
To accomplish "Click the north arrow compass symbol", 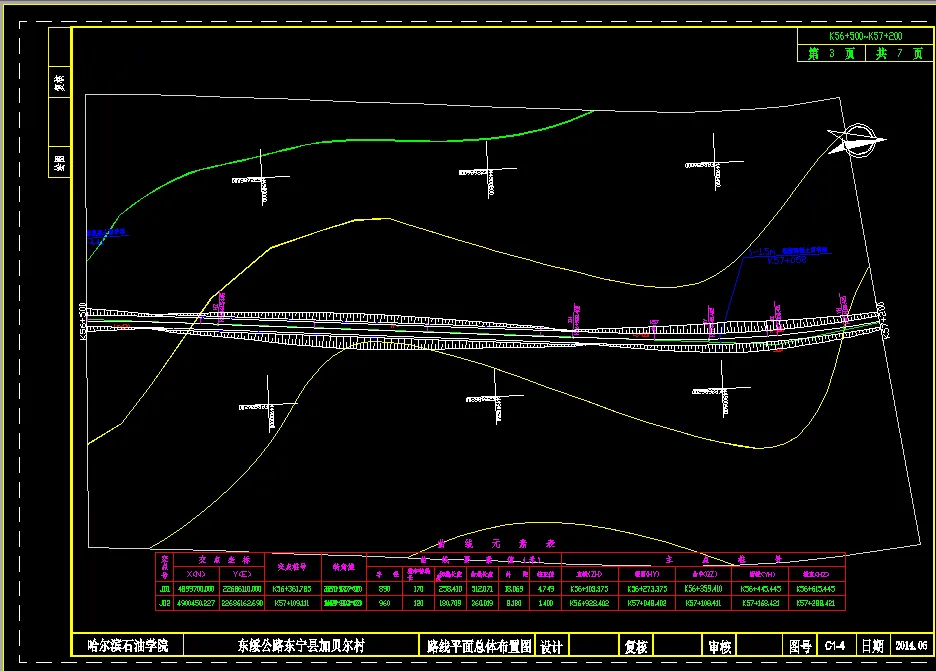I will click(x=857, y=141).
